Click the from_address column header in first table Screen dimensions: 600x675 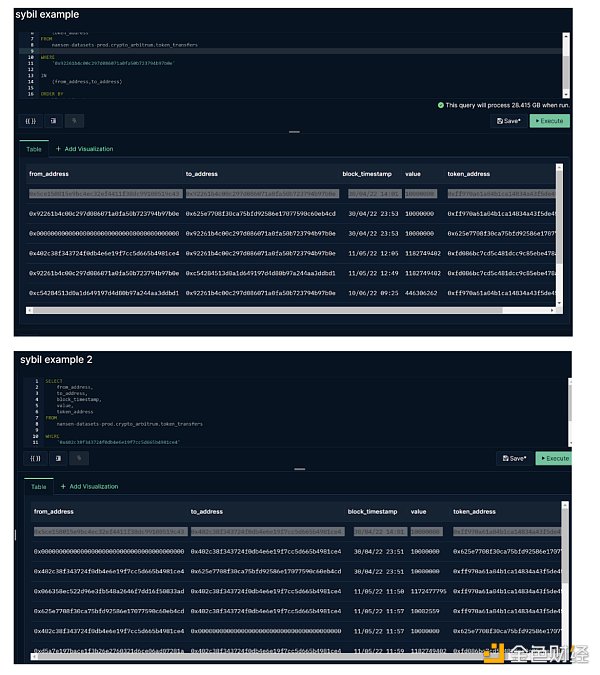(54, 173)
